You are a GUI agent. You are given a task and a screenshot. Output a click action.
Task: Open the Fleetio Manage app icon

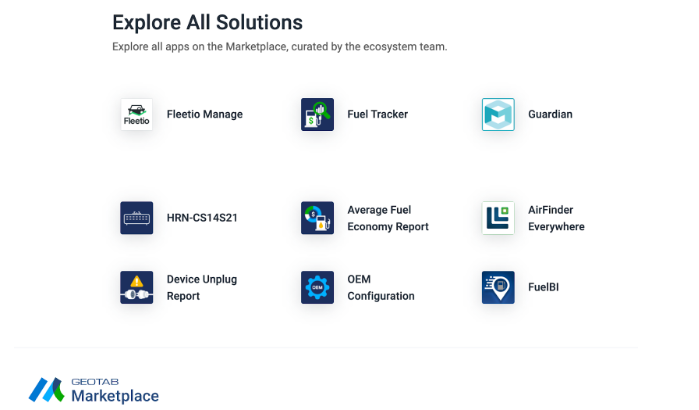[136, 115]
